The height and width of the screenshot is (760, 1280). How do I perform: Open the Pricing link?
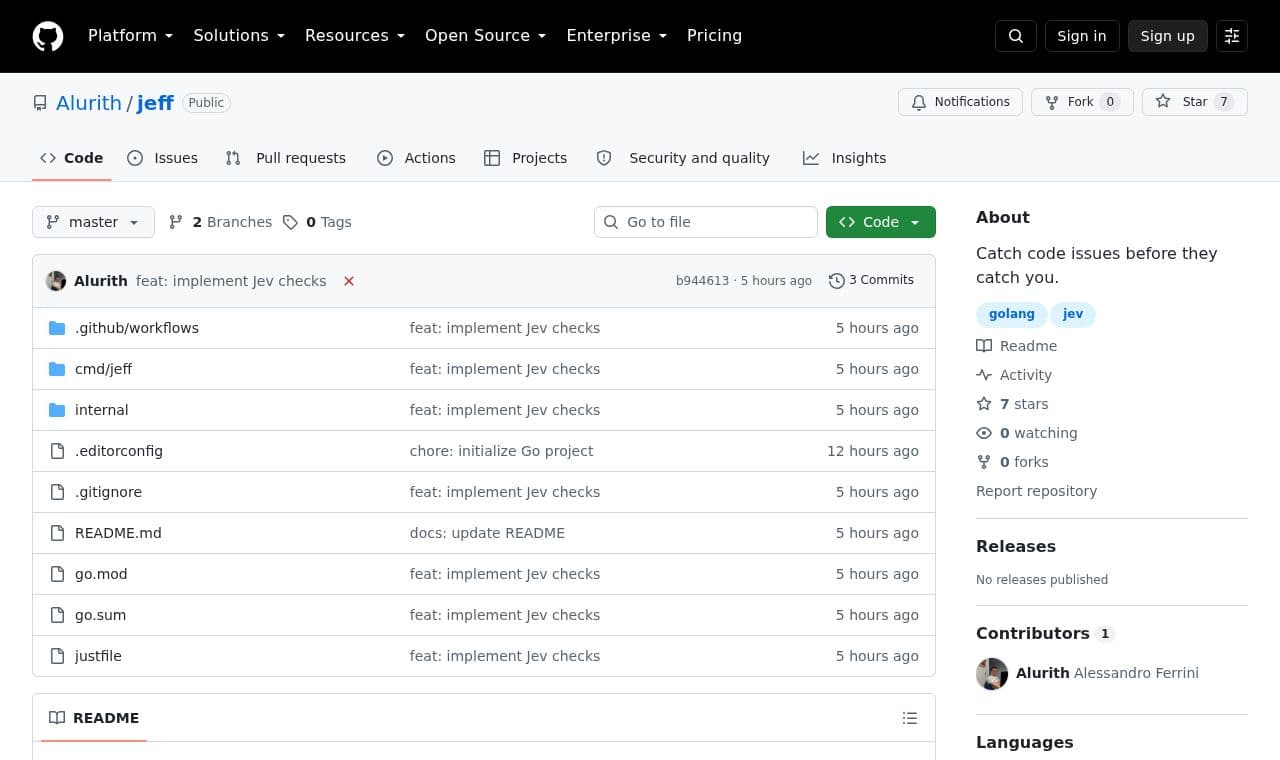pos(714,36)
